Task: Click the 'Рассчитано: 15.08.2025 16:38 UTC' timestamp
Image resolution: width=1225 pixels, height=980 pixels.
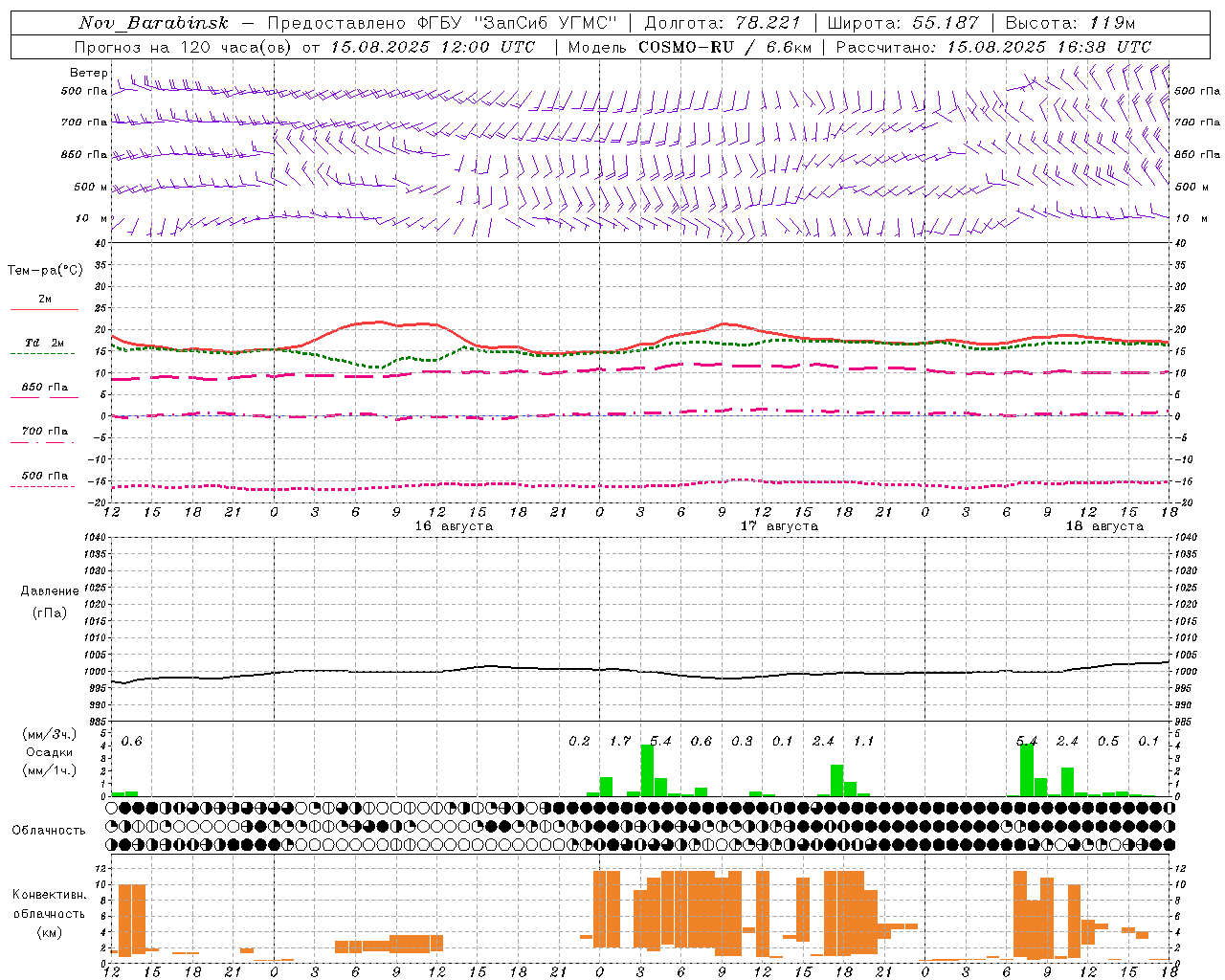Action: tap(993, 47)
